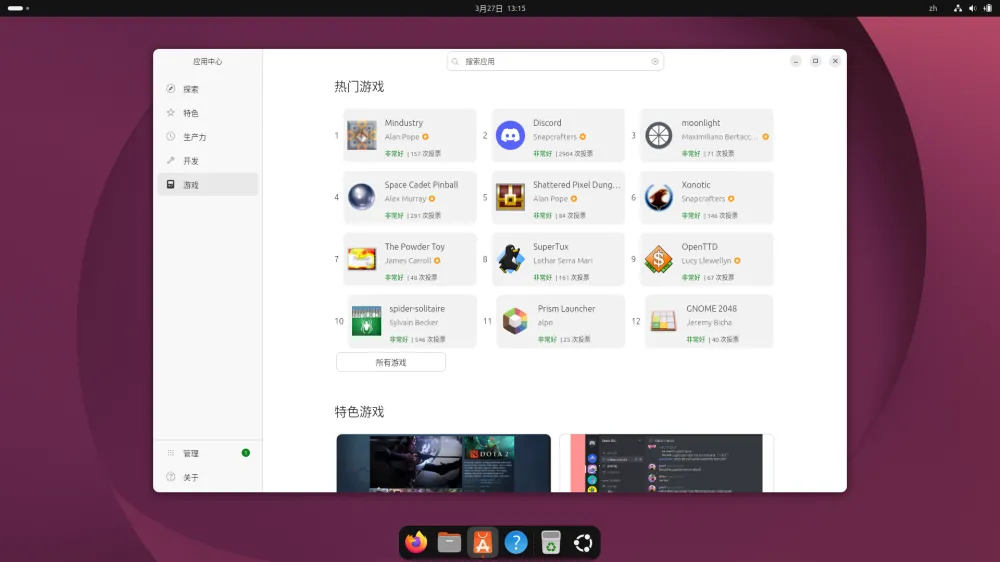Image resolution: width=1000 pixels, height=562 pixels.
Task: Open the Mindustry title link
Action: point(404,122)
